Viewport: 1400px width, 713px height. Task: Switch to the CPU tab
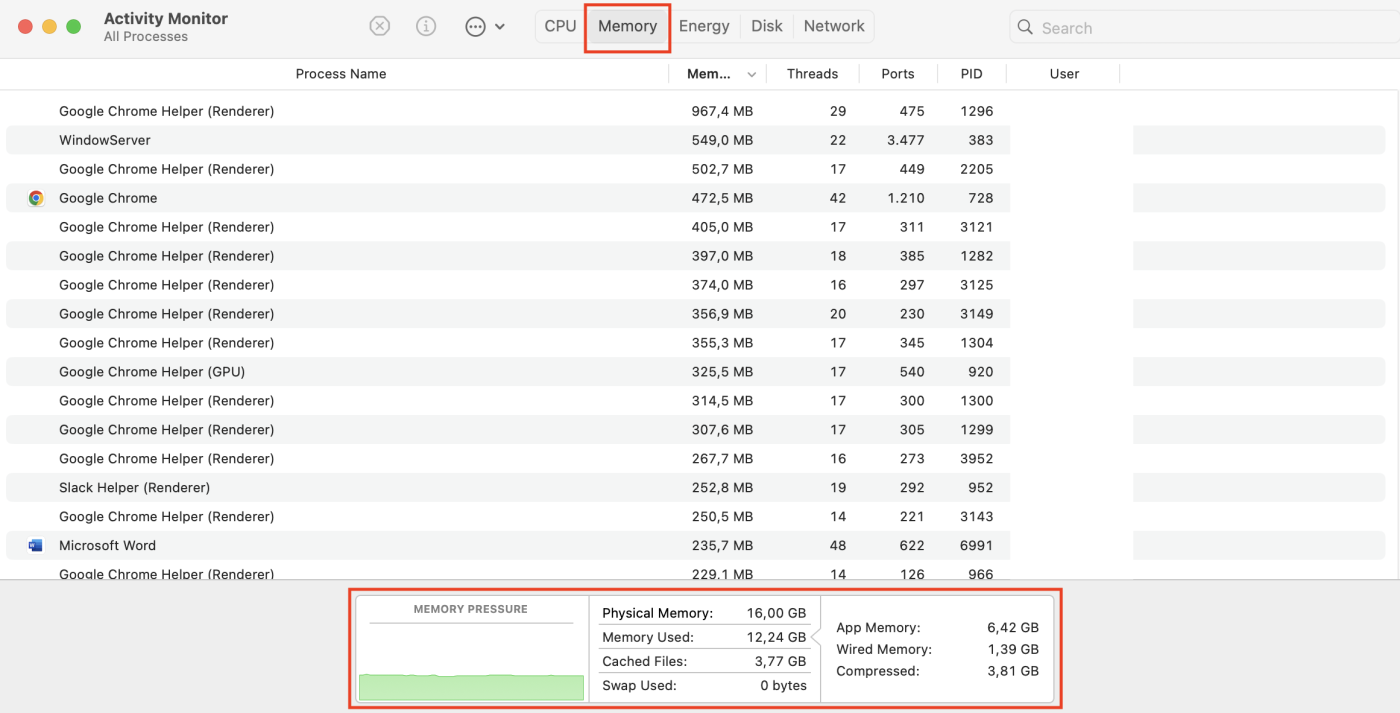tap(559, 26)
